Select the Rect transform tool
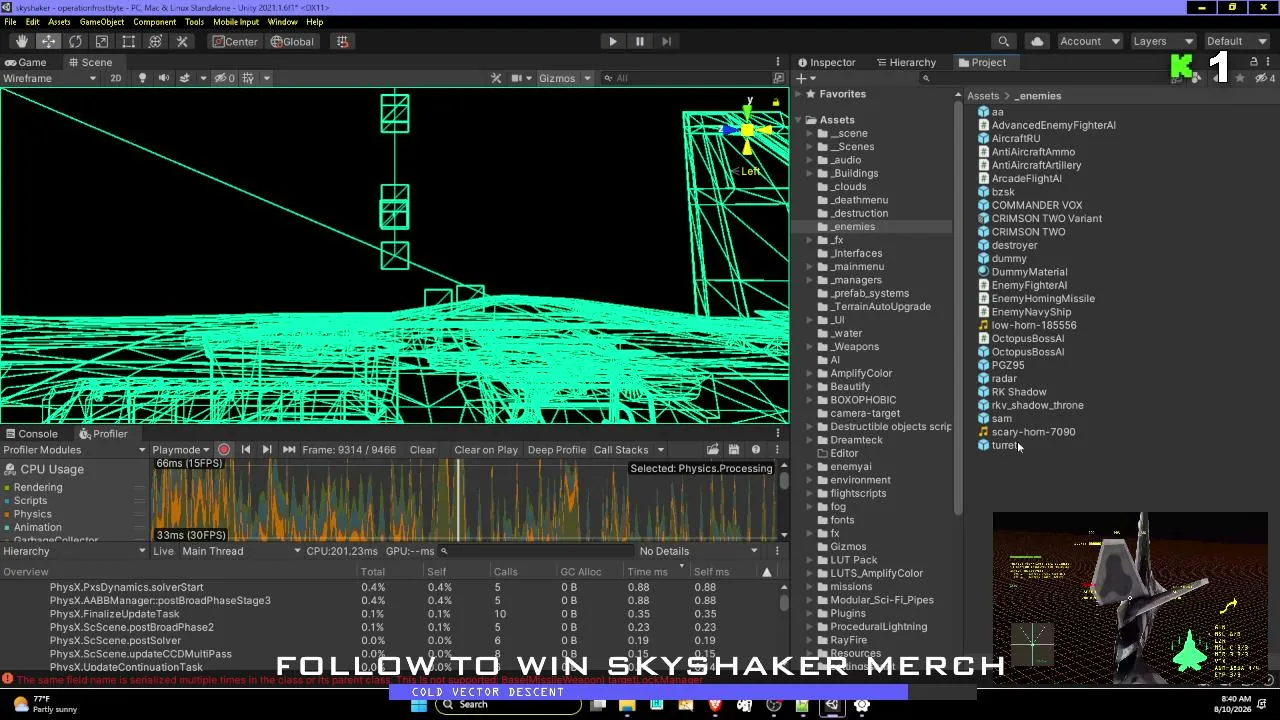1280x720 pixels. (x=129, y=41)
